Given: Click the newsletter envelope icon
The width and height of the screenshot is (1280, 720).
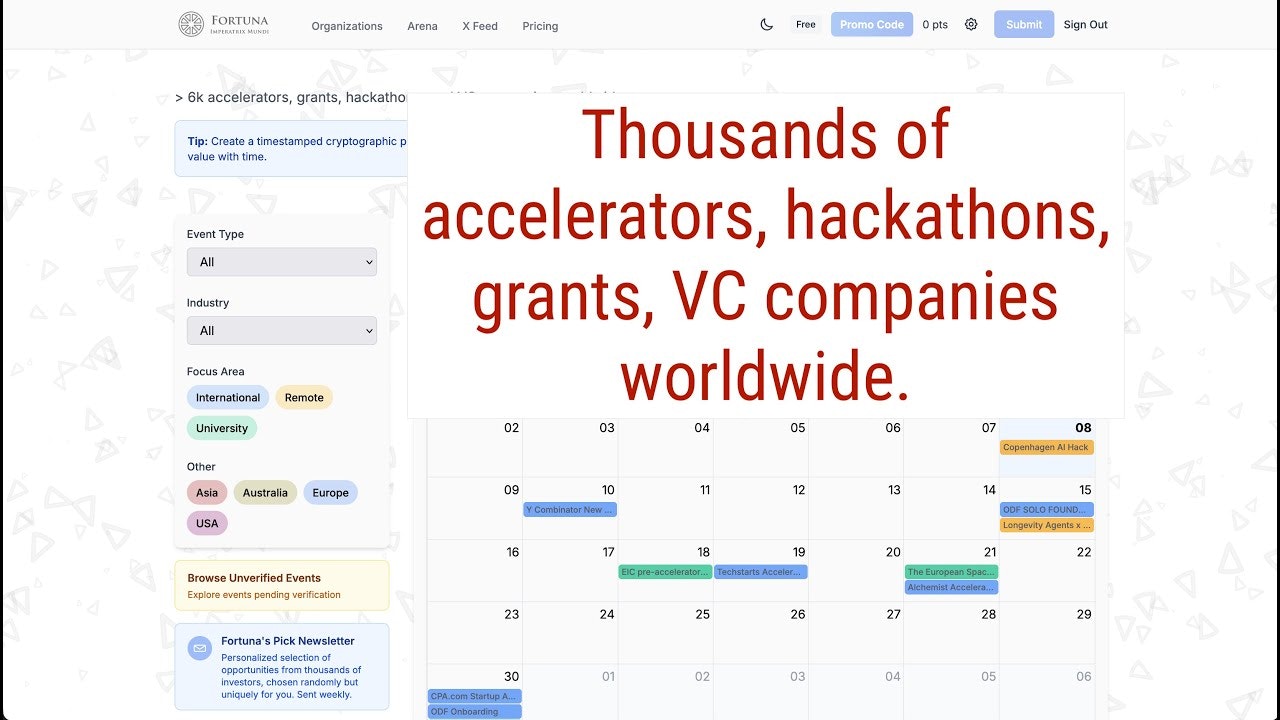Looking at the screenshot, I should (x=200, y=648).
